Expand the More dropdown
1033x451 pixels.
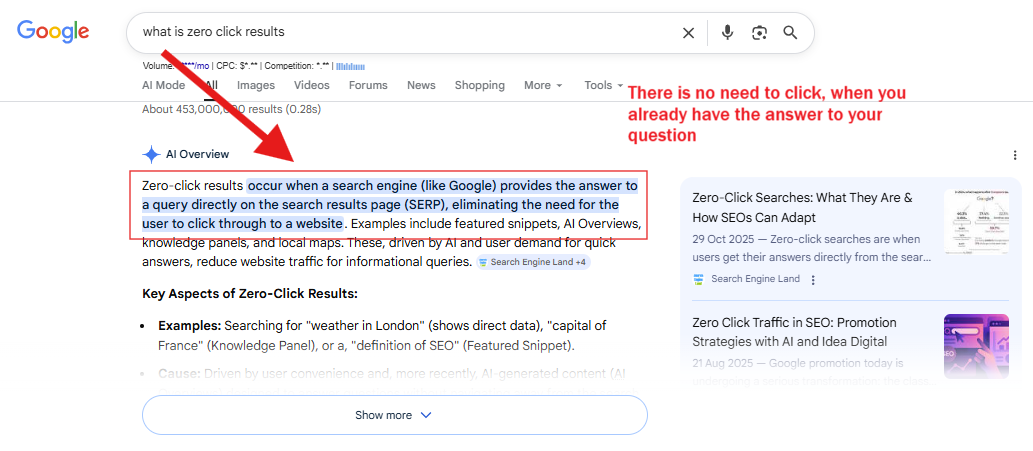(544, 85)
